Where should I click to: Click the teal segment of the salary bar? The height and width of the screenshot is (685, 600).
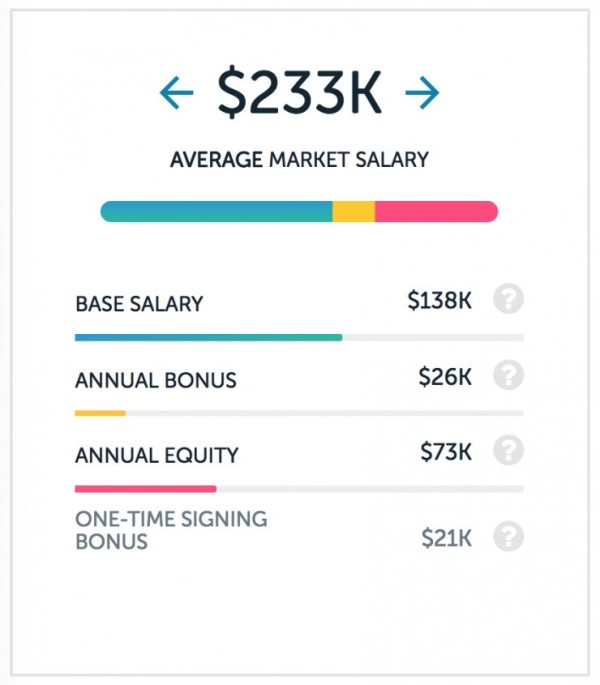coord(217,212)
